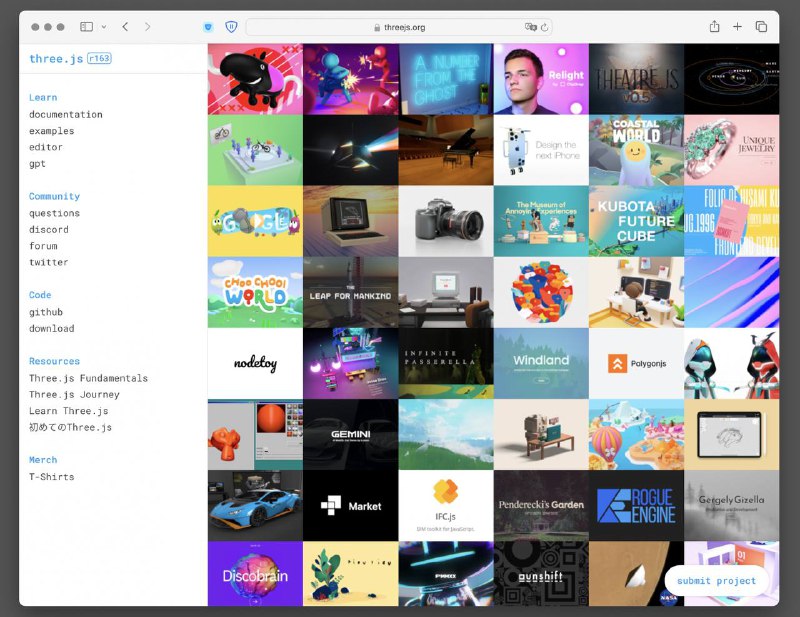
Task: Open Three.js Fundamentals resource
Action: pos(88,378)
